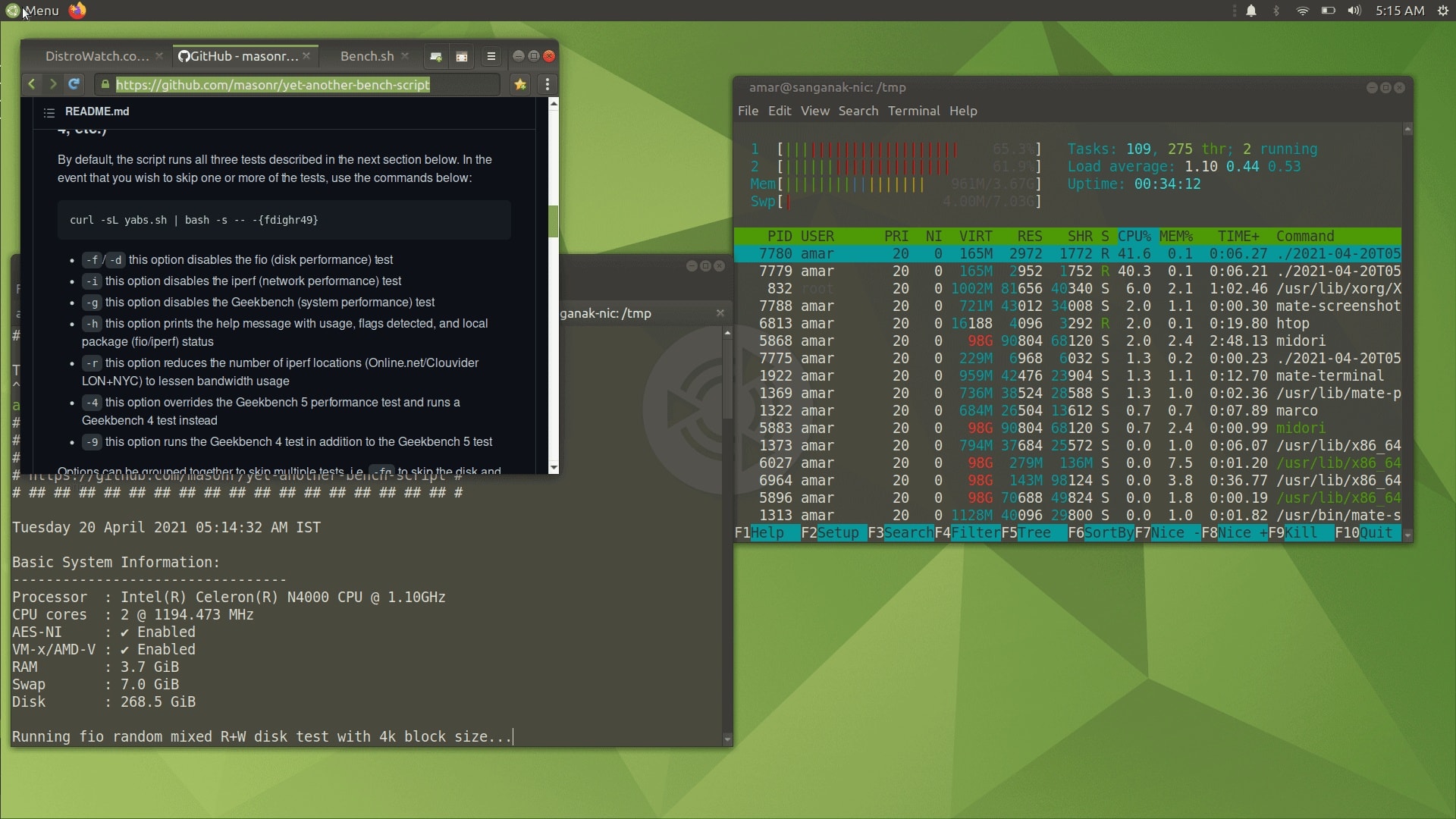Click the padlock icon in the address bar

pos(105,84)
